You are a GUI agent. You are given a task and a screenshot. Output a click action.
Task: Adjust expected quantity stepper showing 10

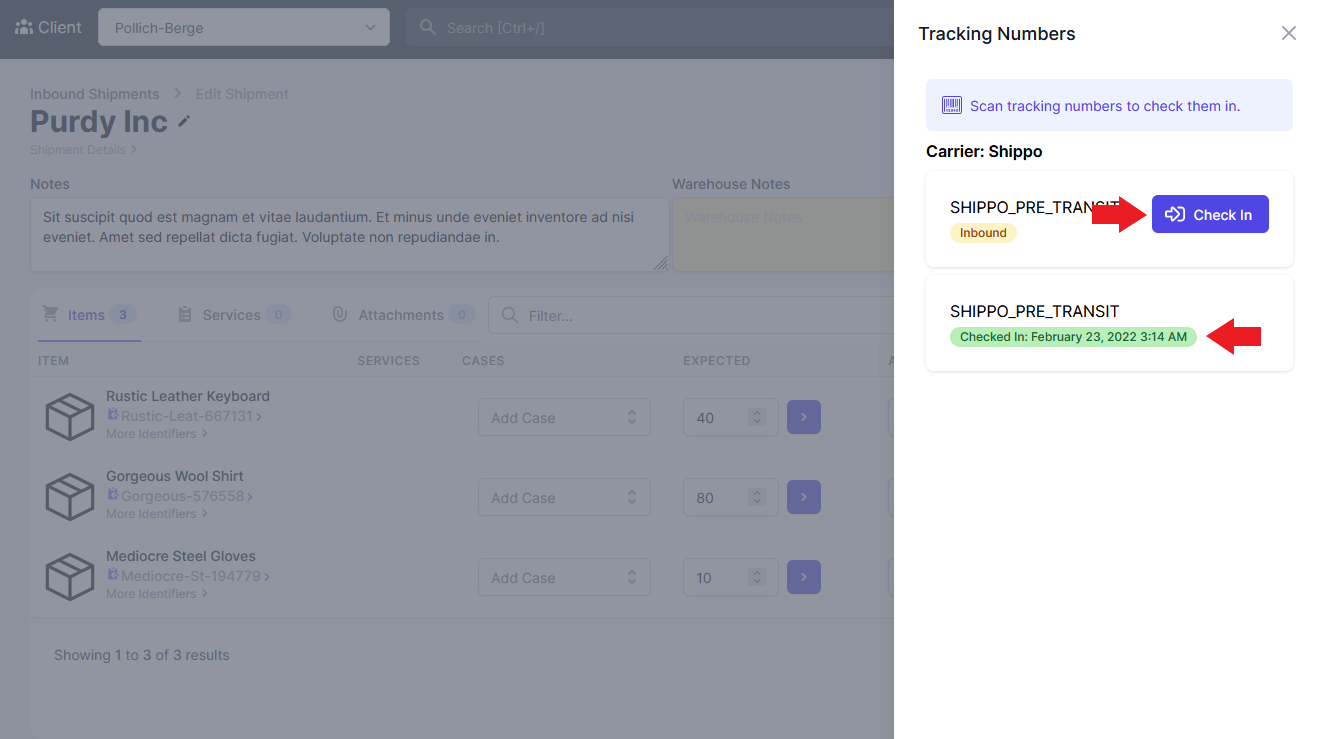point(758,578)
